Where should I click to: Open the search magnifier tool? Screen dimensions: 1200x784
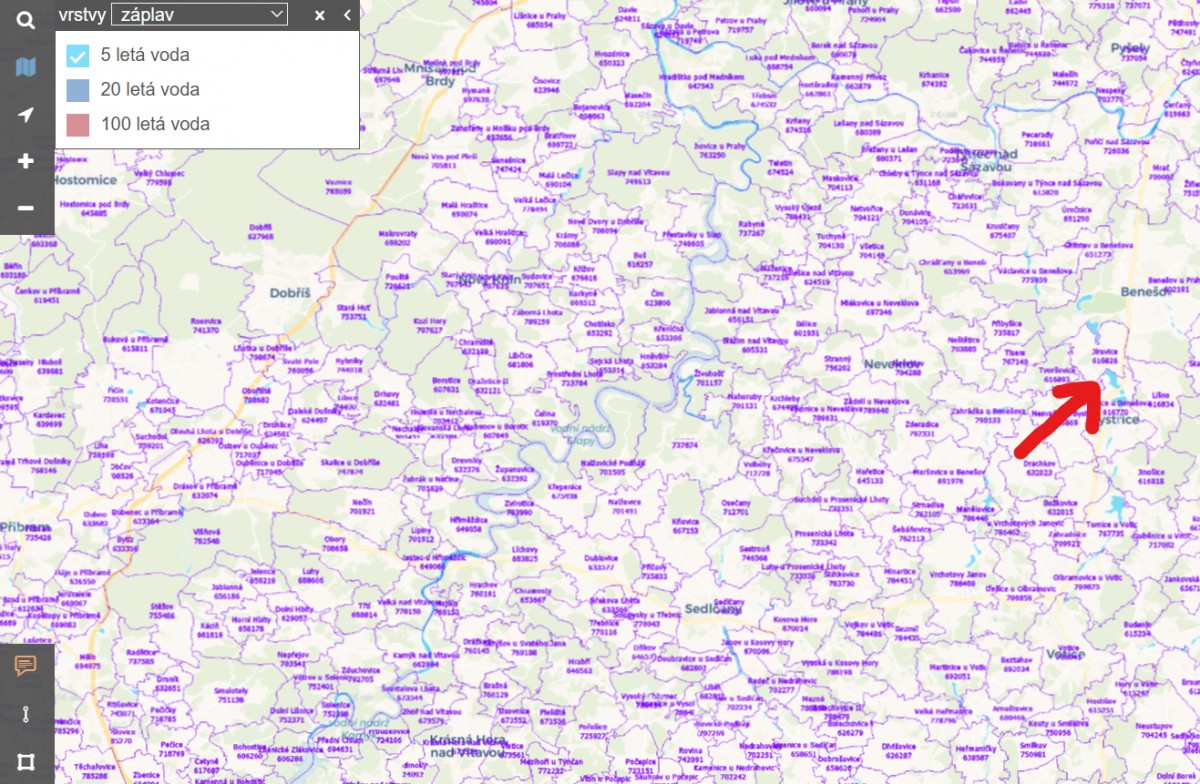pos(26,20)
